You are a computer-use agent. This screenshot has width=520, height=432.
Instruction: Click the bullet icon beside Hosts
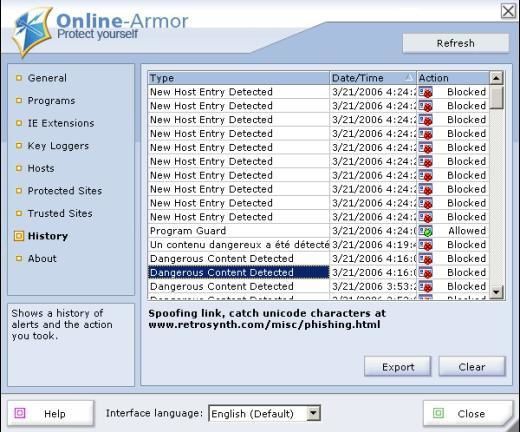19,168
